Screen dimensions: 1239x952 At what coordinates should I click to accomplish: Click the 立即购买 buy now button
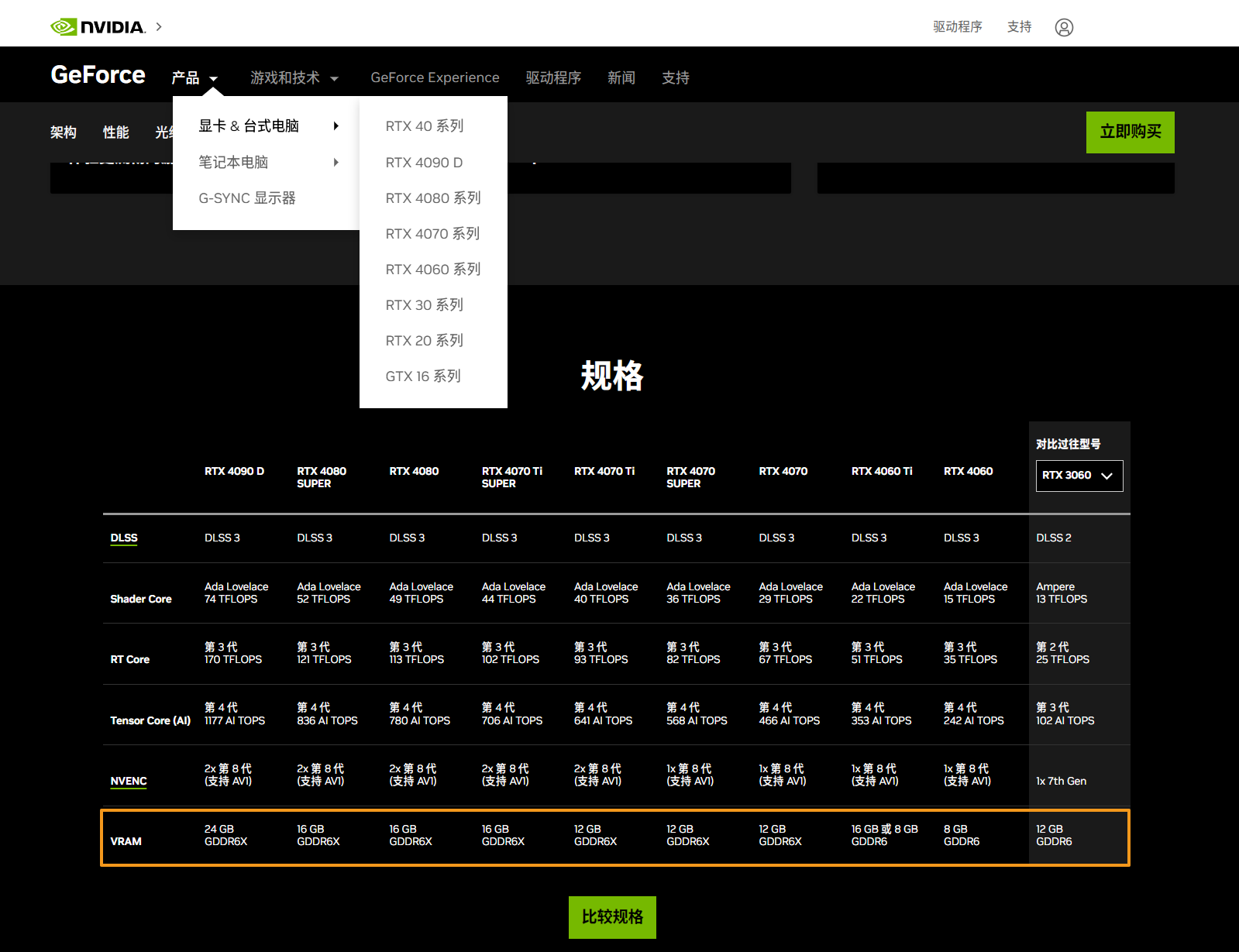tap(1130, 132)
